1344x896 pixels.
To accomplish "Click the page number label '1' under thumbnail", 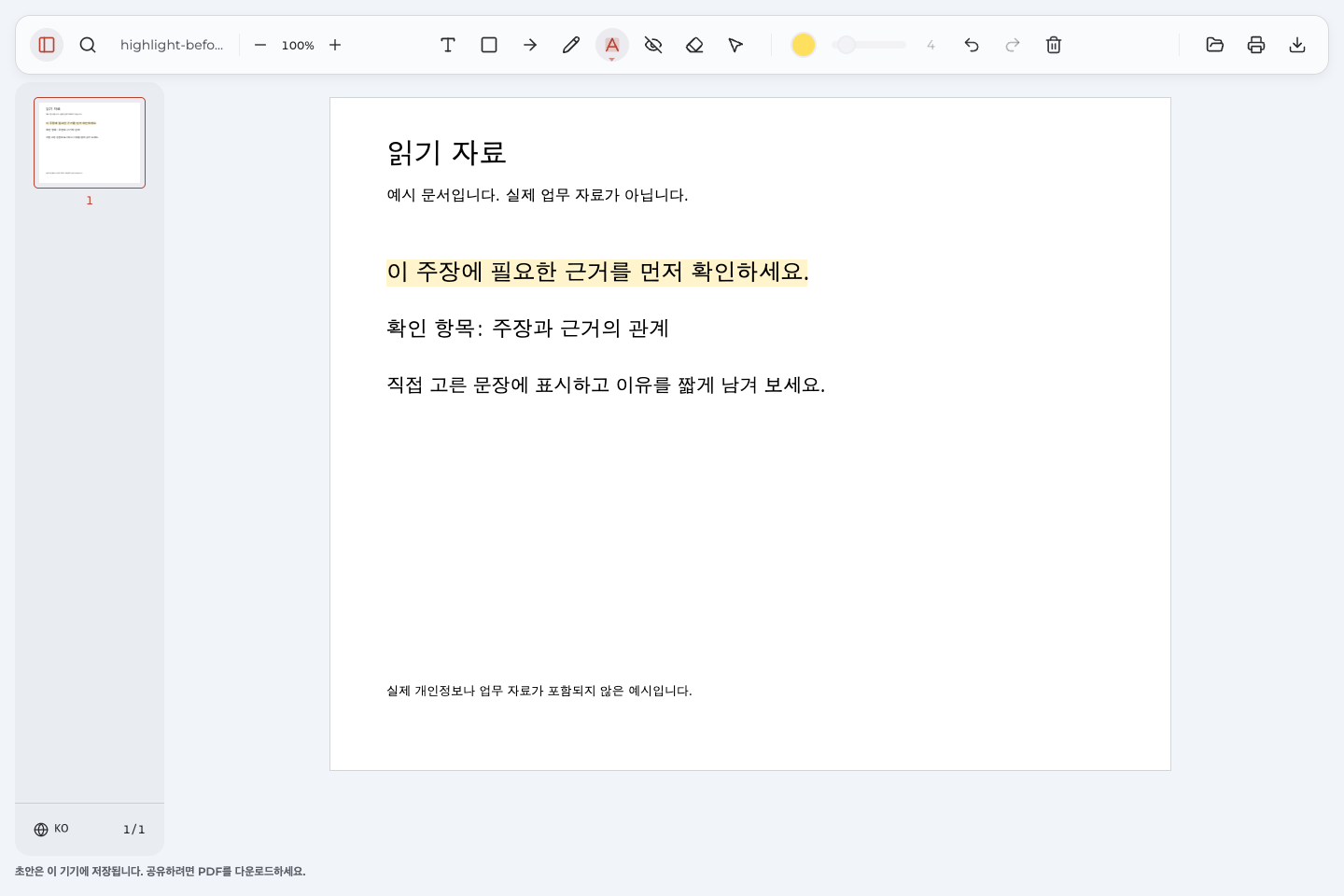I will 90,201.
